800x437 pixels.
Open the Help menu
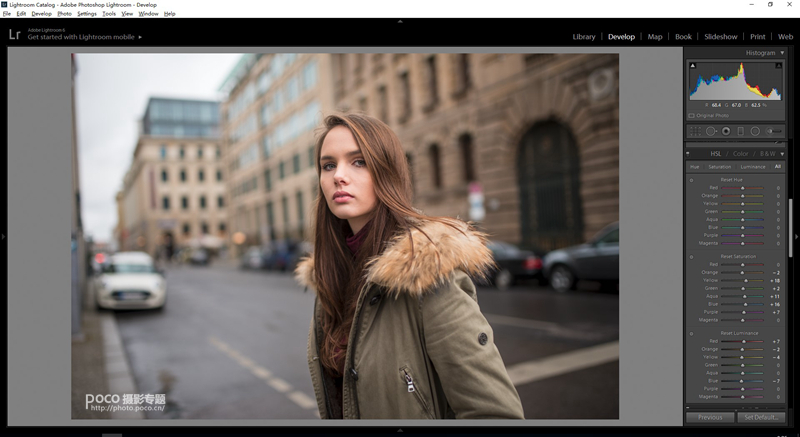pos(169,14)
